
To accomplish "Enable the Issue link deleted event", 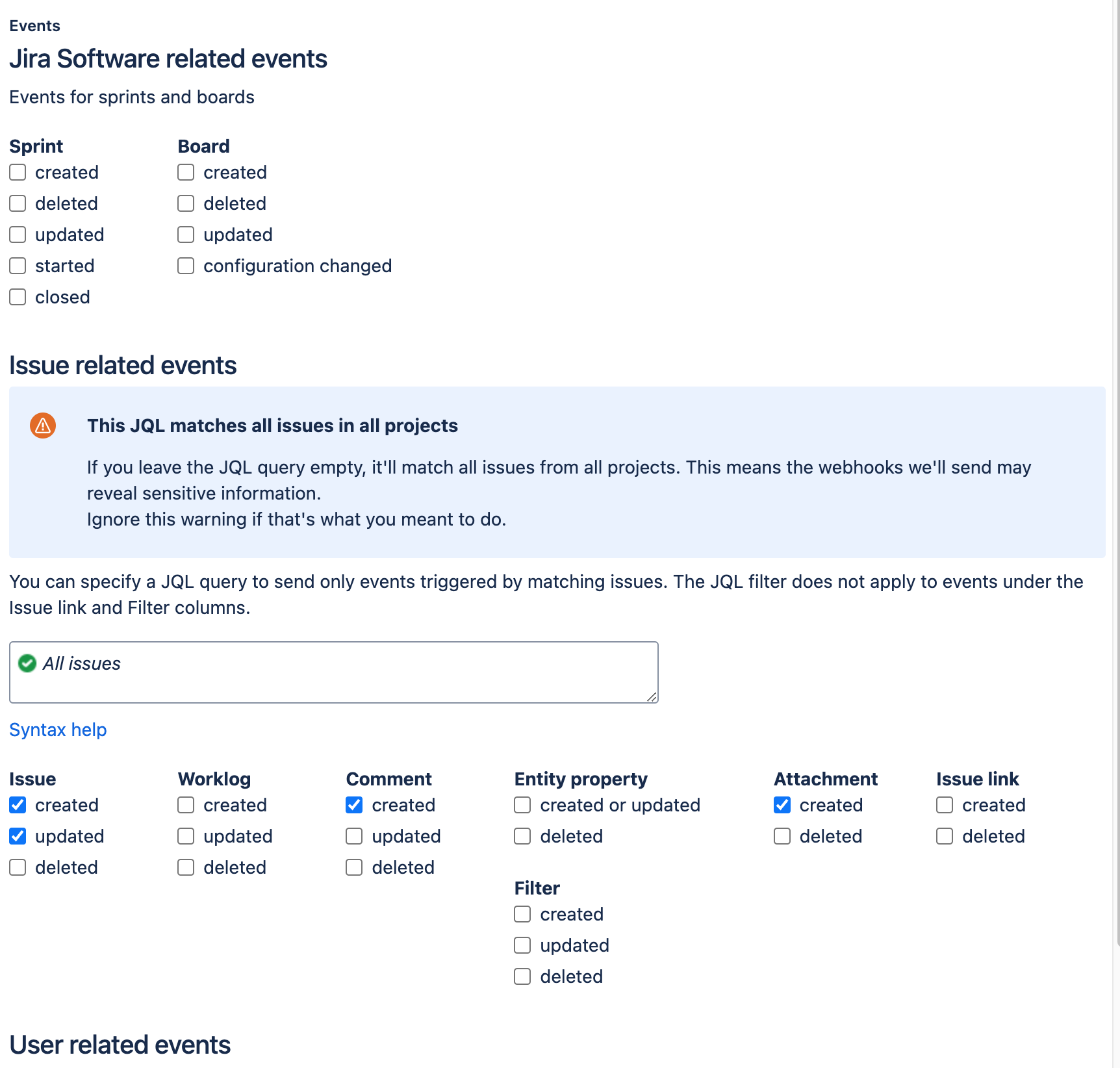I will (x=945, y=836).
